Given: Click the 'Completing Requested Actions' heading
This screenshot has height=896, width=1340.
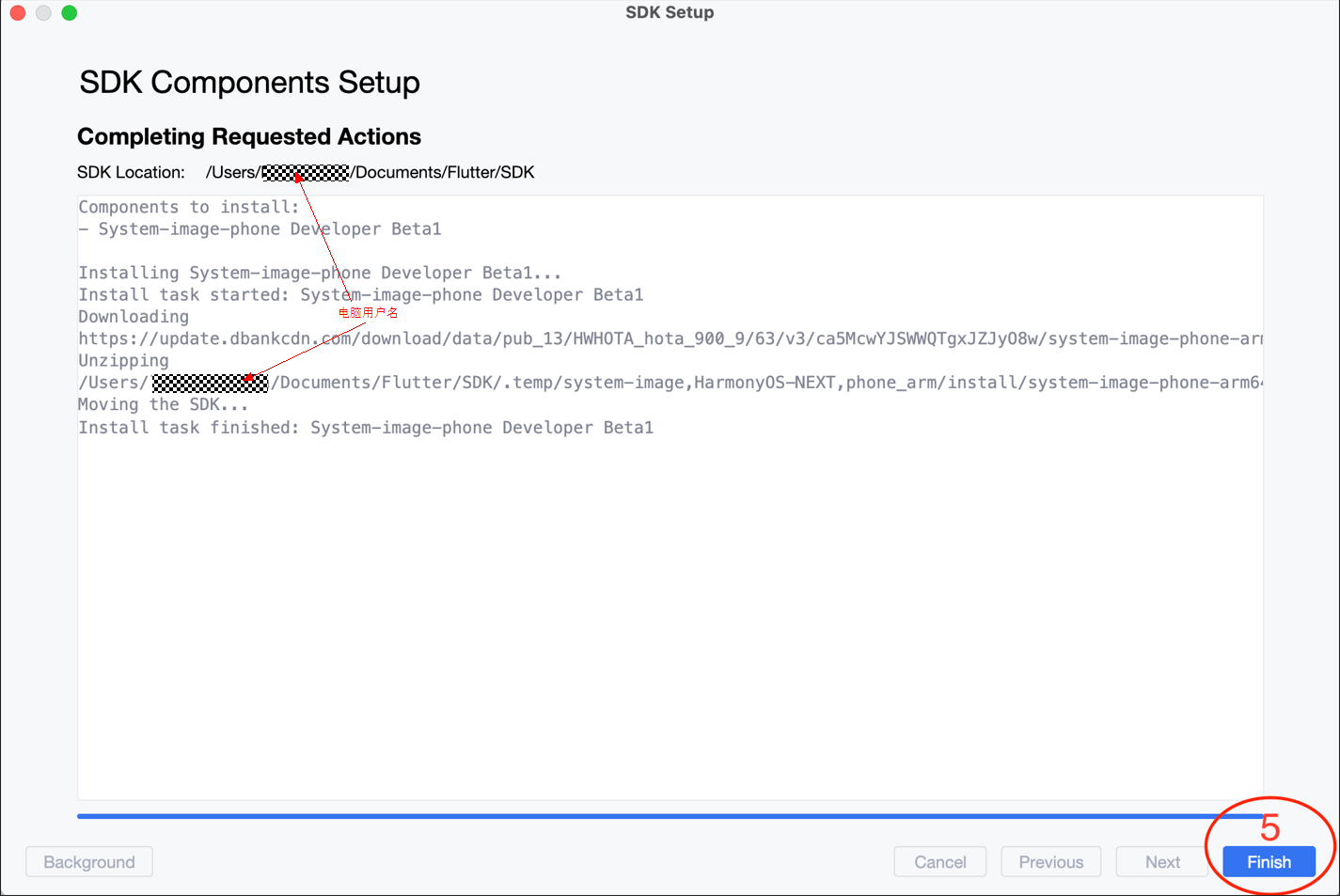Looking at the screenshot, I should tap(249, 136).
